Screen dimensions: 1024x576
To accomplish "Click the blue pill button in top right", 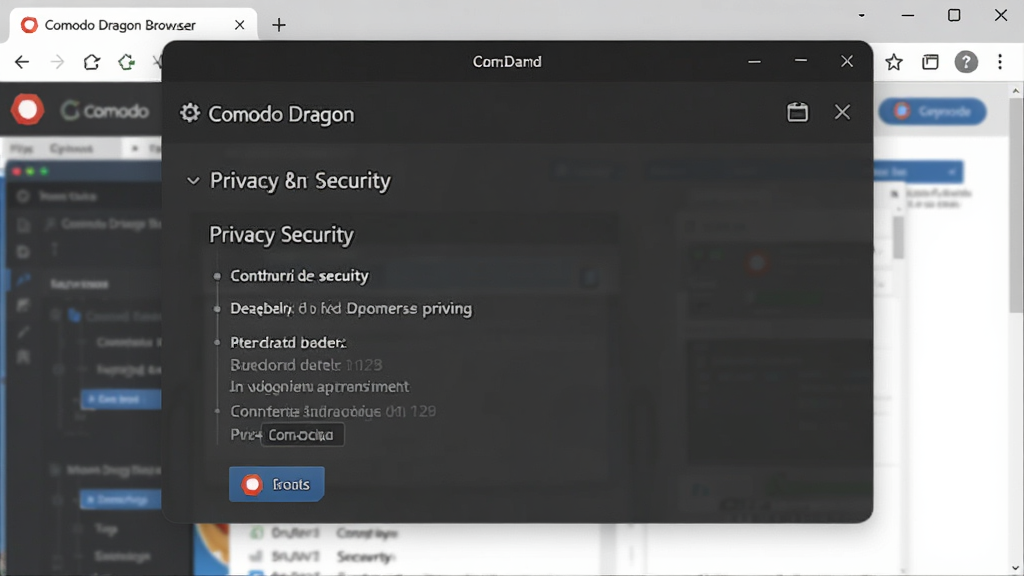I will pos(932,112).
